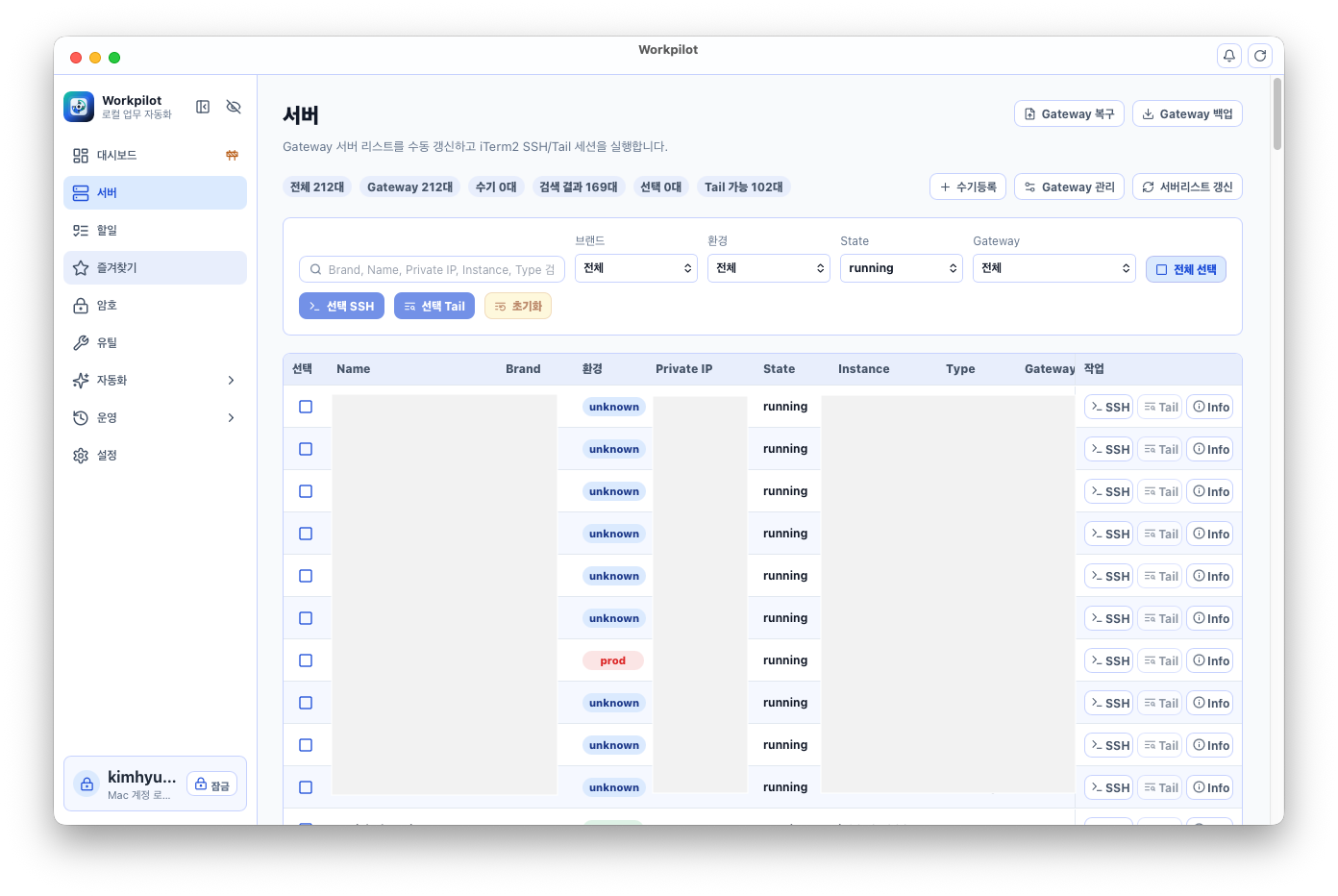
Task: Go to 대시보드 in sidebar
Action: pyautogui.click(x=155, y=155)
